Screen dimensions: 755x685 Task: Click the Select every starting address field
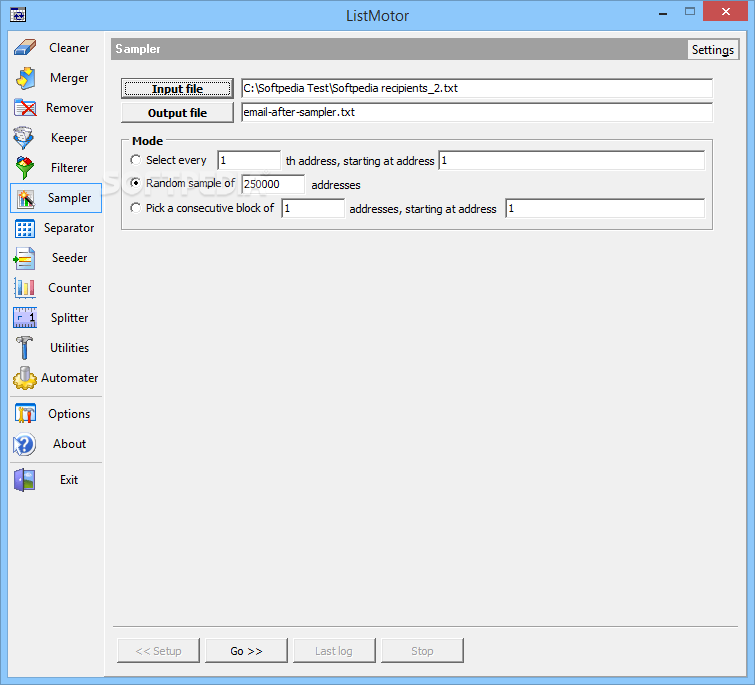pos(572,160)
